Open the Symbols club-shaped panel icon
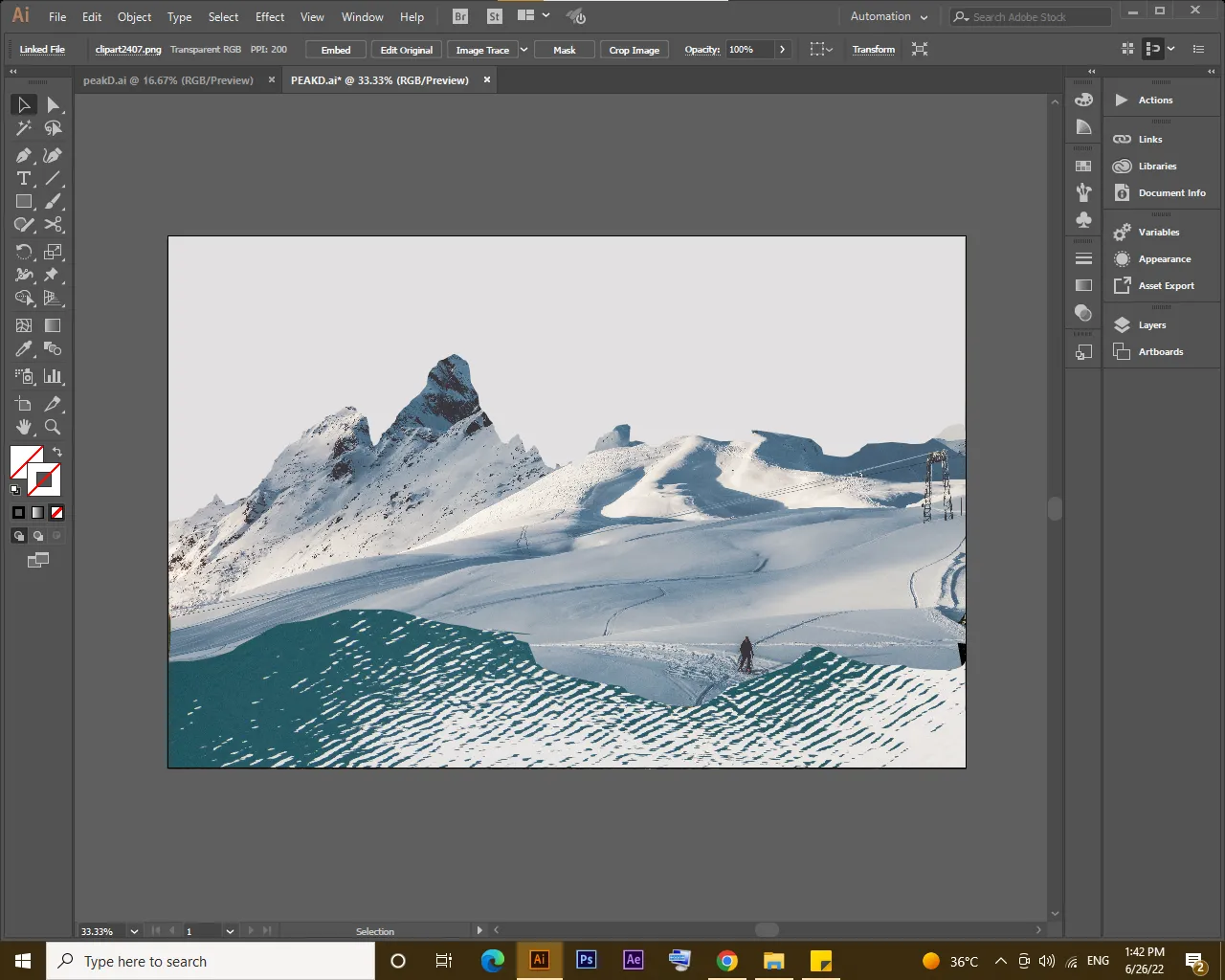The height and width of the screenshot is (980, 1225). click(x=1083, y=219)
